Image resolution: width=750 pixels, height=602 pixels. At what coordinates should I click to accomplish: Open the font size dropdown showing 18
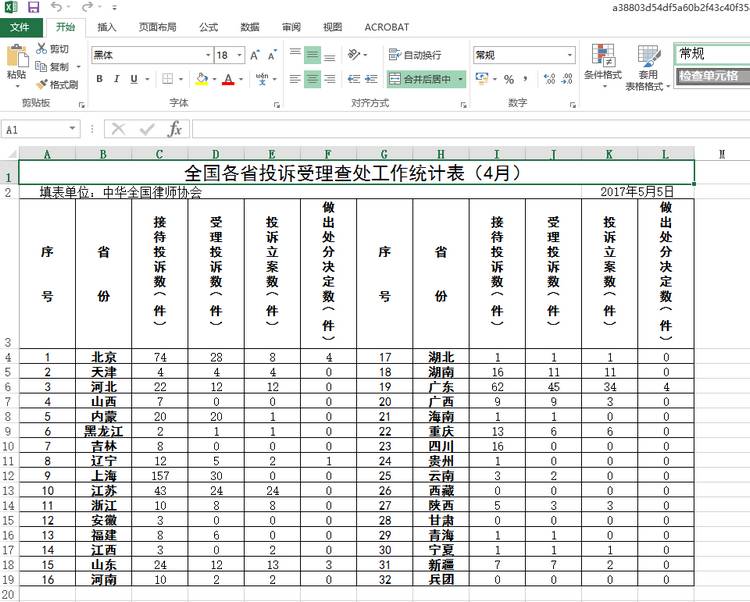tap(240, 55)
